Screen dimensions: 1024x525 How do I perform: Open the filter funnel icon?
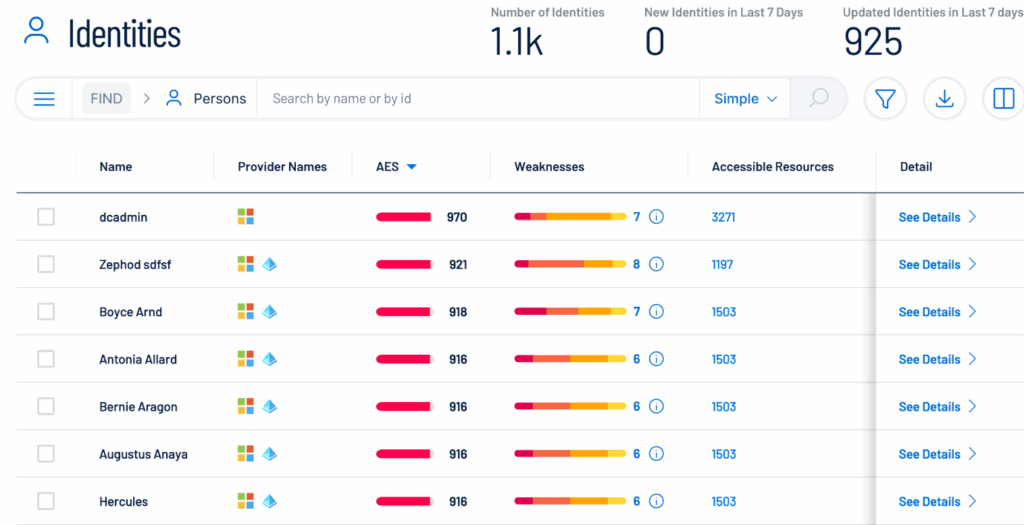click(885, 99)
